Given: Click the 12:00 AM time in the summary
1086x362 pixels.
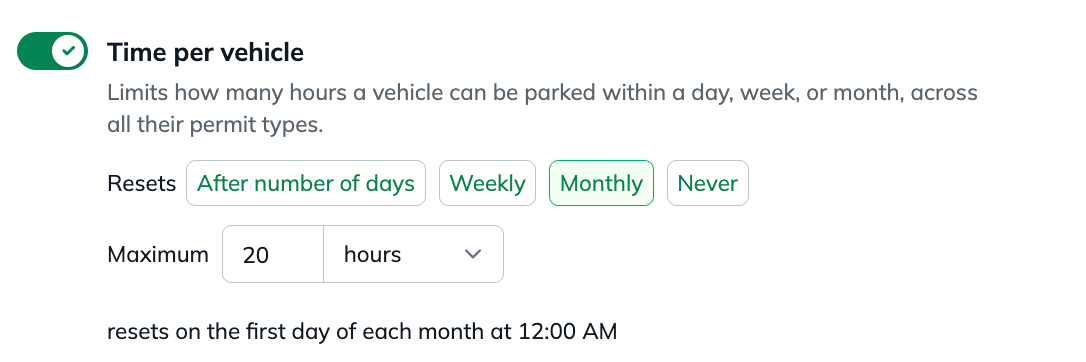Looking at the screenshot, I should pos(567,332).
